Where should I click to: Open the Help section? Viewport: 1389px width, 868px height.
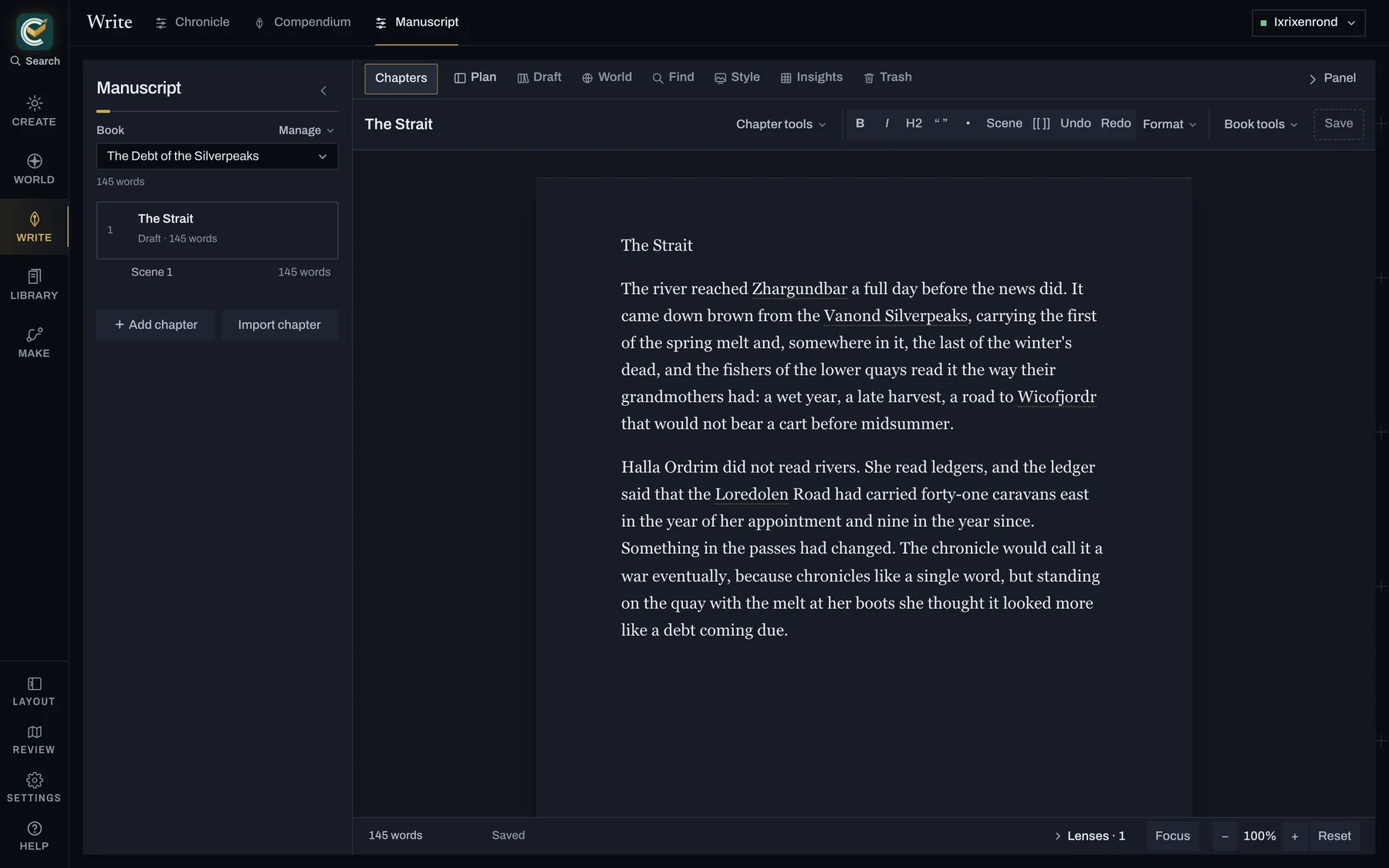click(34, 836)
